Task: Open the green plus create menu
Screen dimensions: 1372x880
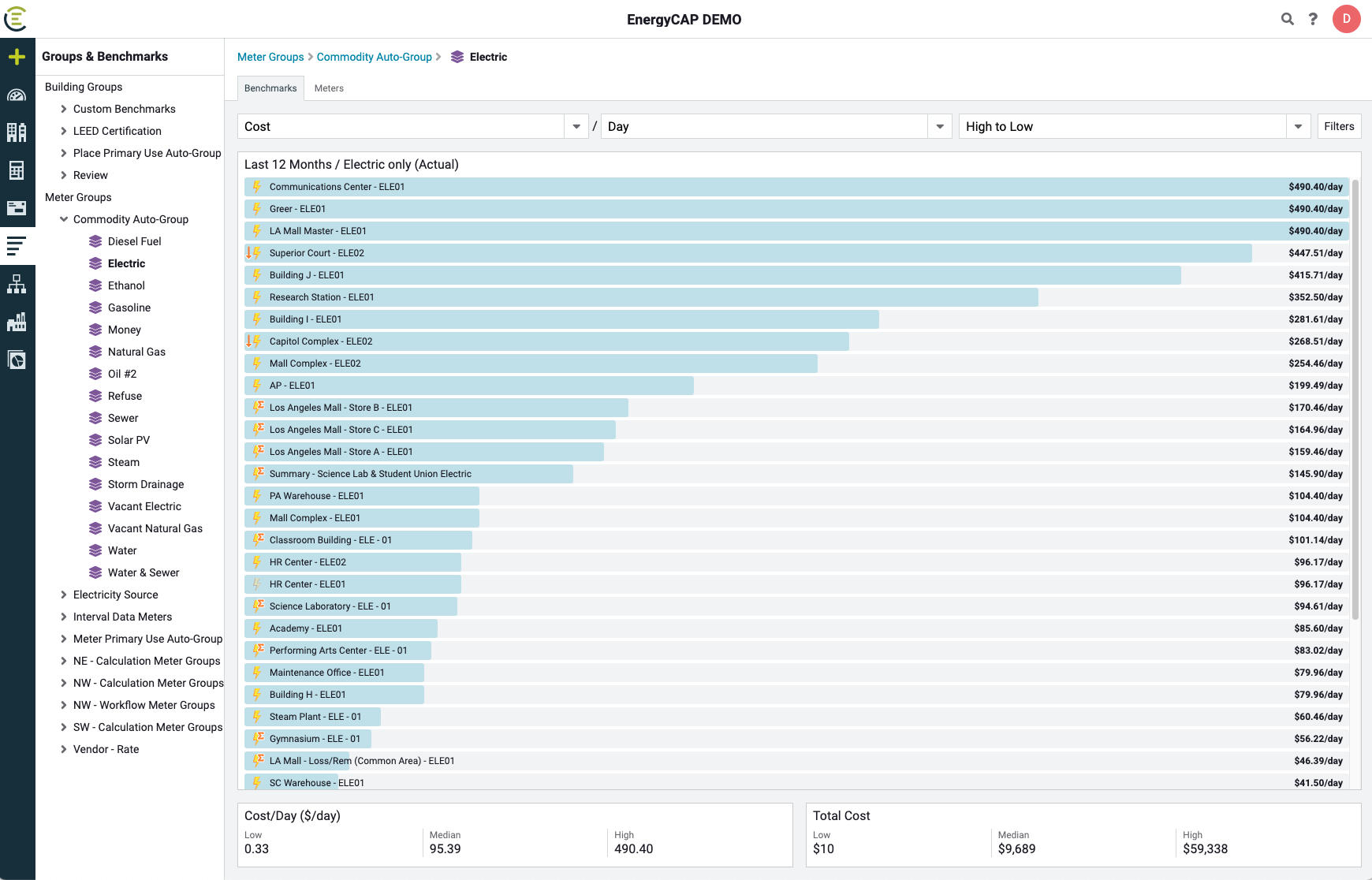Action: coord(17,57)
